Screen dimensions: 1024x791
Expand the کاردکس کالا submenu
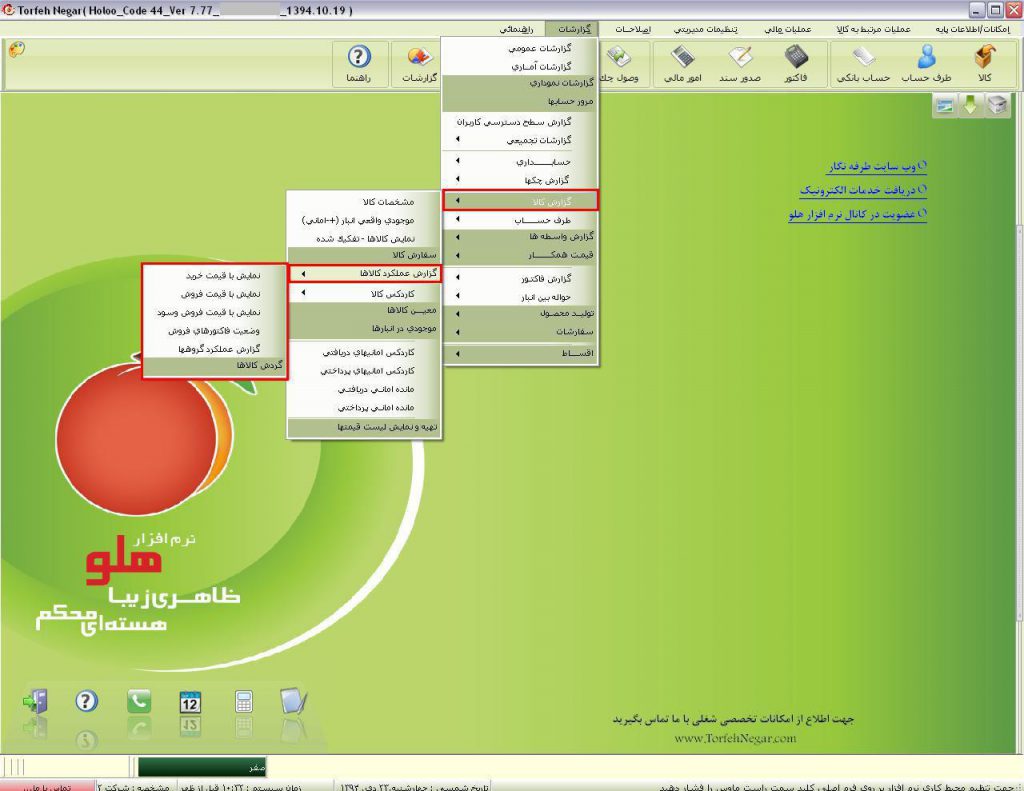tap(365, 294)
